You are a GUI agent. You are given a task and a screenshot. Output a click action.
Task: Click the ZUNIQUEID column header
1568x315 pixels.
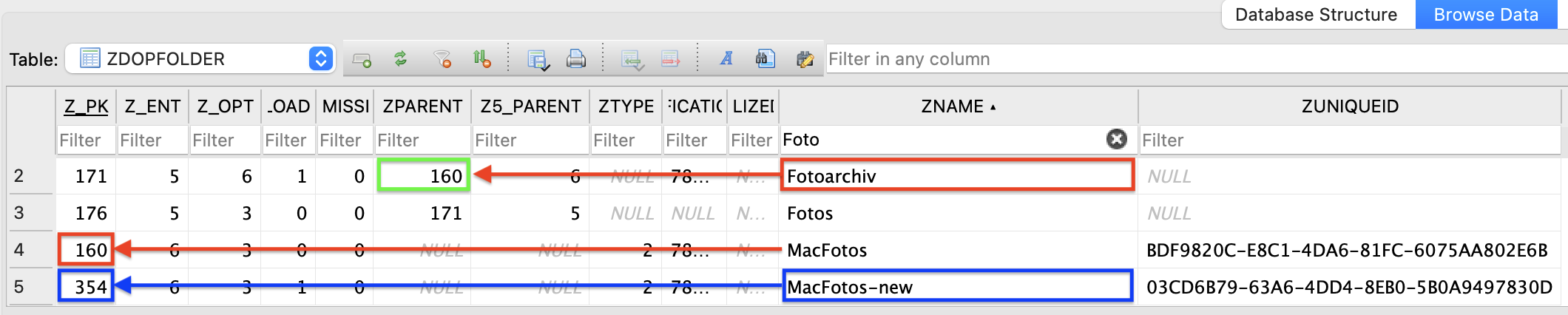tap(1350, 106)
